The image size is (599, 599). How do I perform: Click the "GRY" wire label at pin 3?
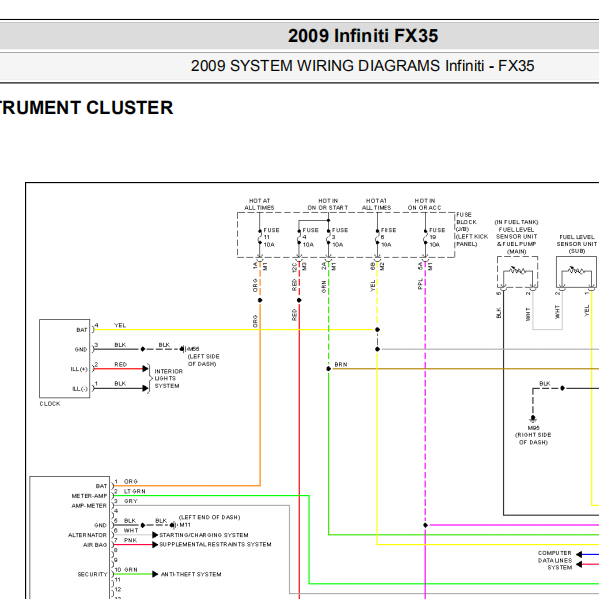coord(131,501)
